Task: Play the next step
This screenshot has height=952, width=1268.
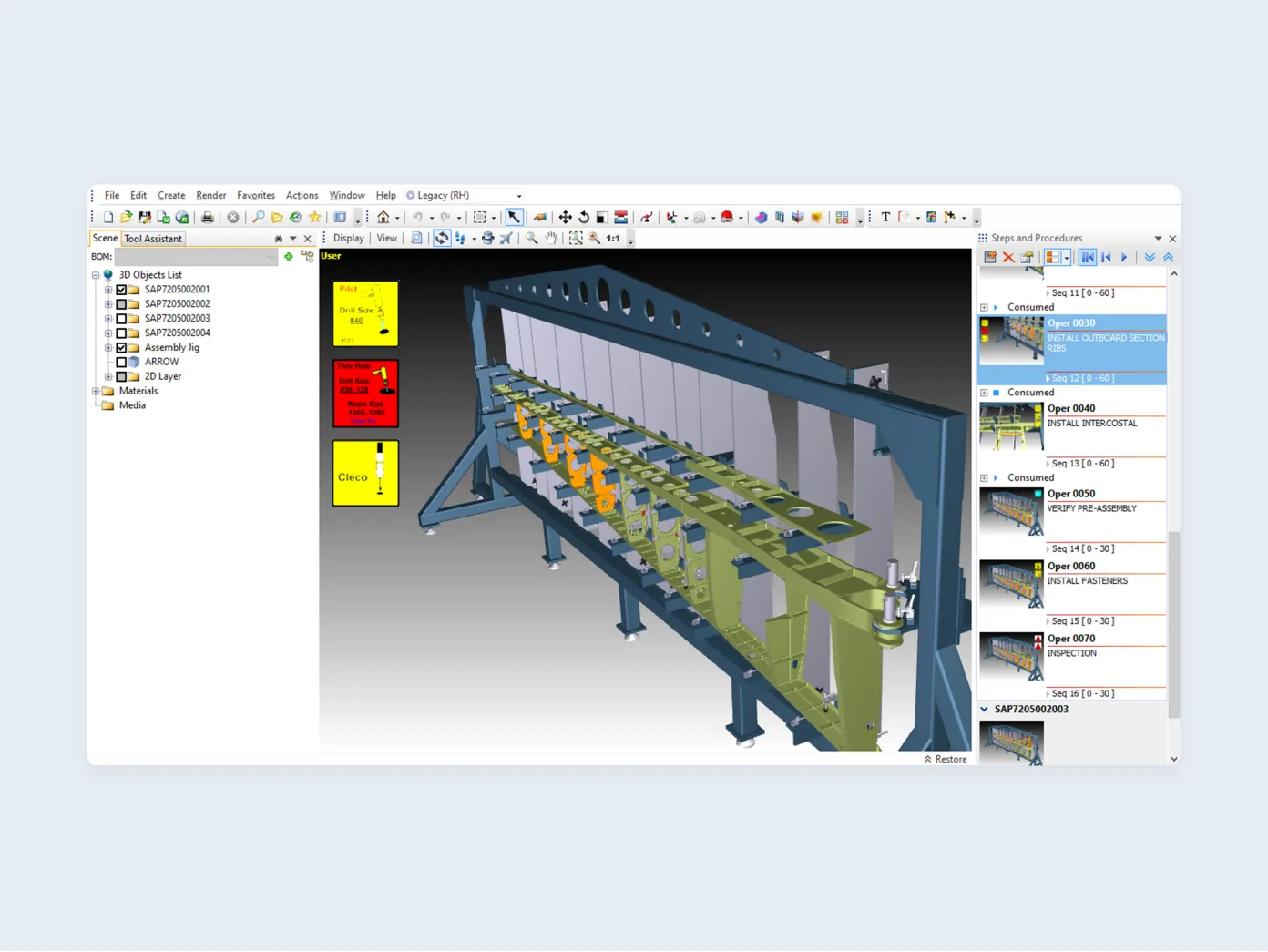Action: click(1124, 258)
